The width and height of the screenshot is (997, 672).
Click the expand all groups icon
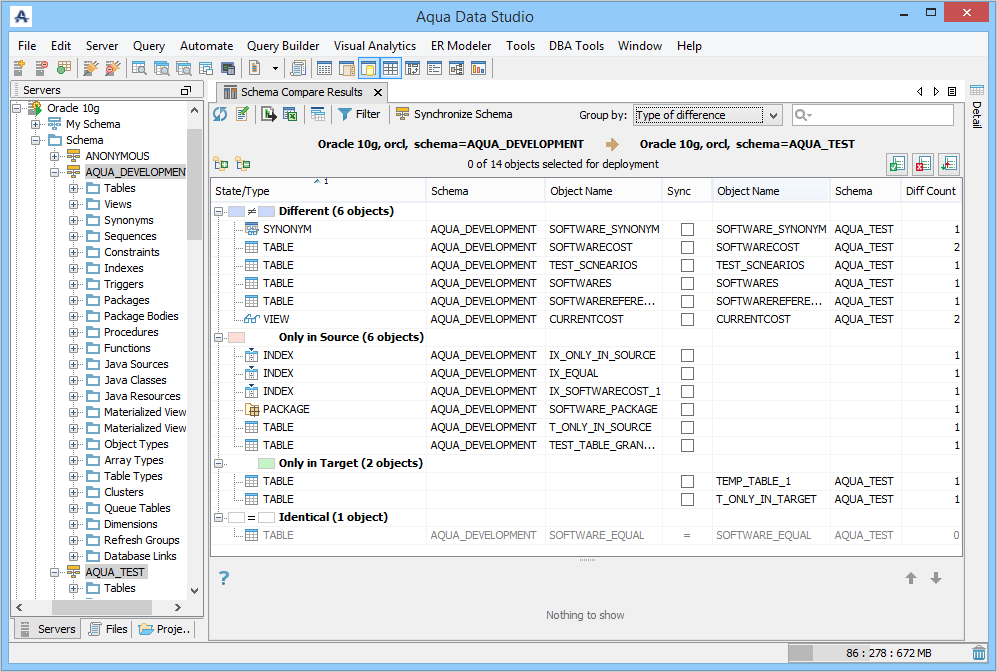pos(221,164)
